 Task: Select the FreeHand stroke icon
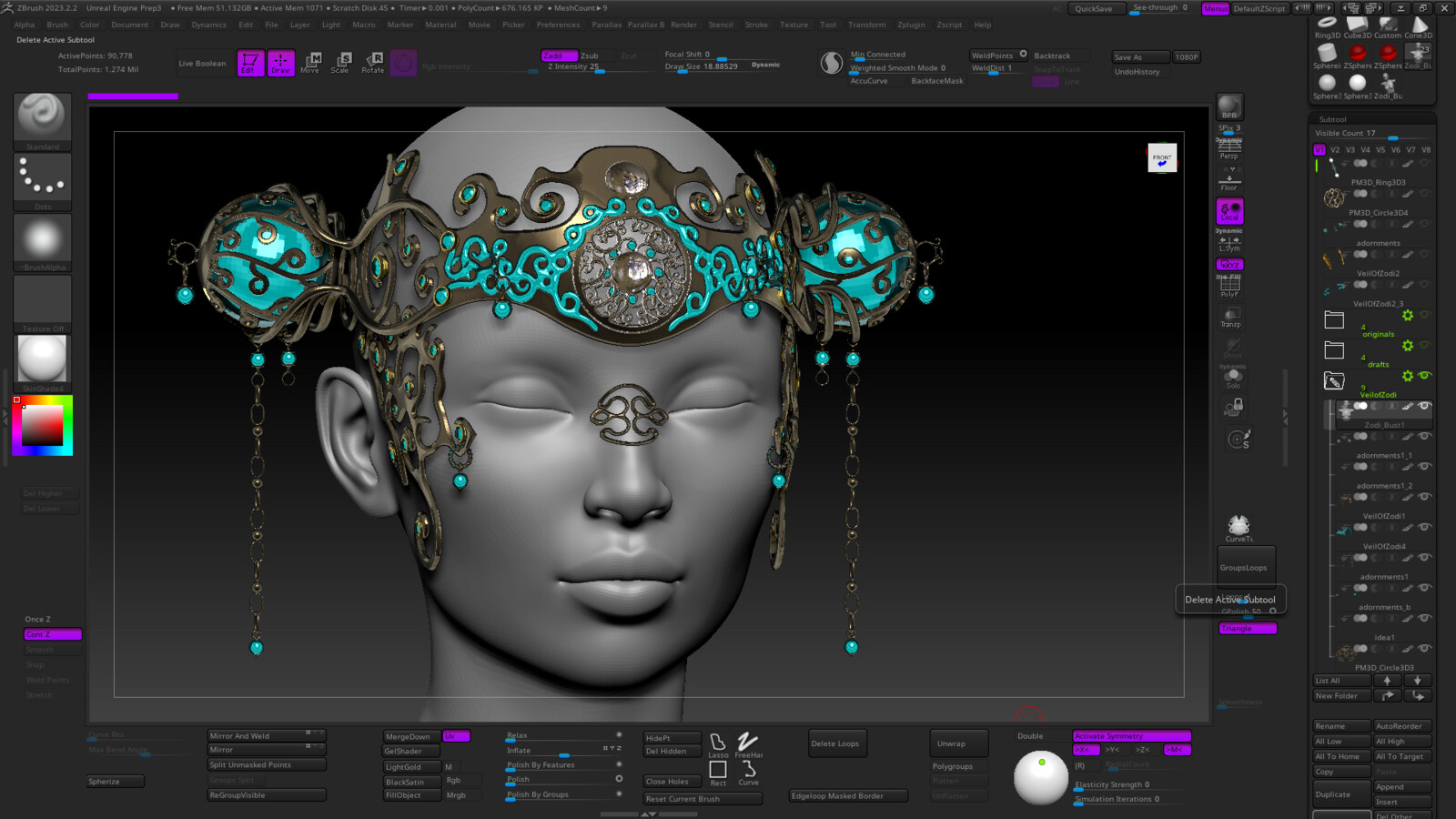(x=748, y=745)
